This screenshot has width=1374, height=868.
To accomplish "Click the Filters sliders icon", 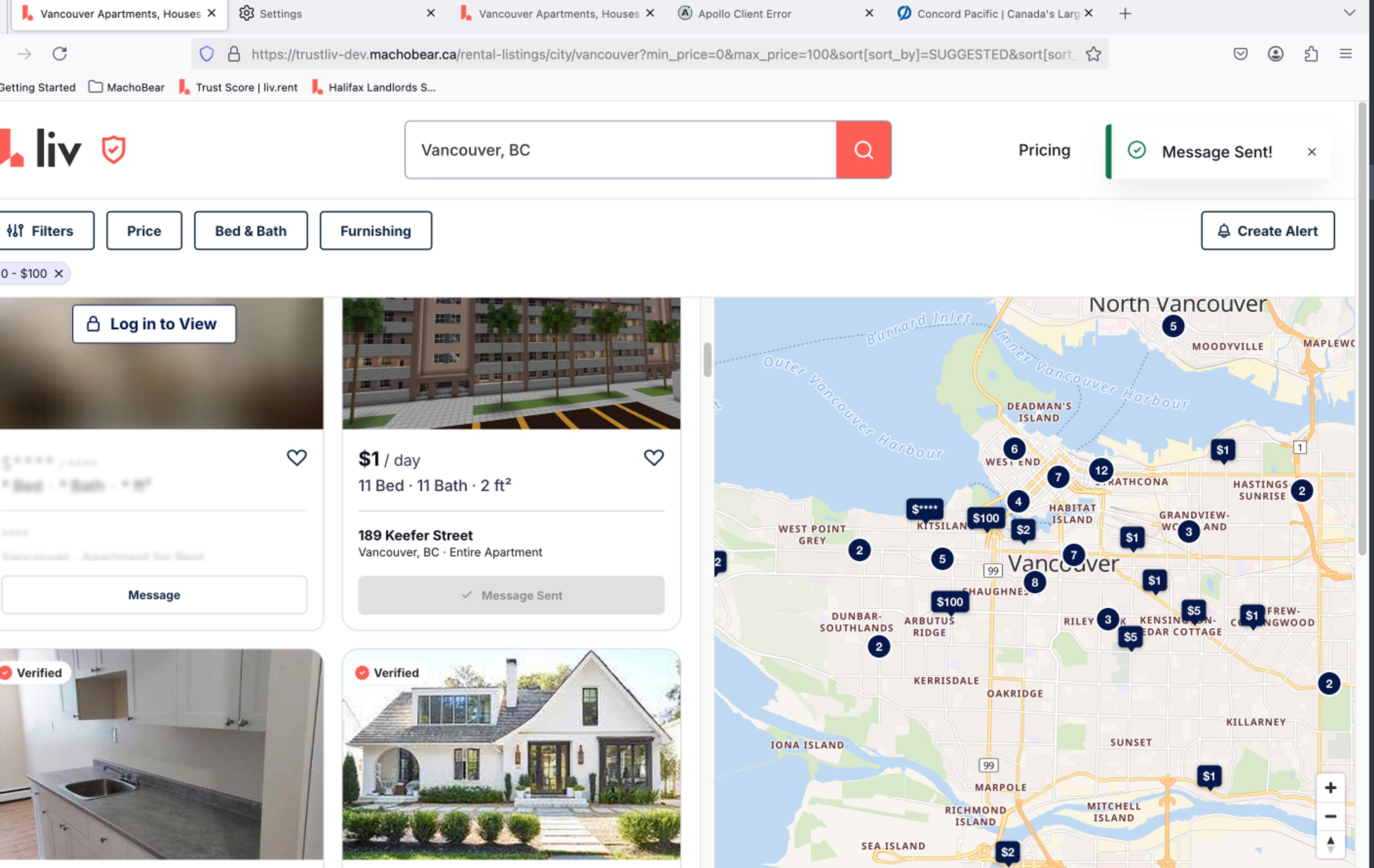I will click(15, 230).
